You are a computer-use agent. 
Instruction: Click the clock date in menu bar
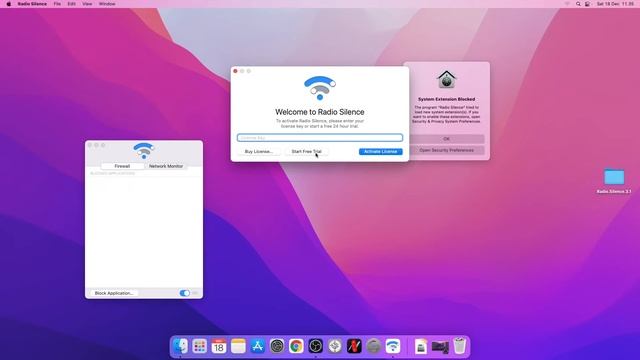pyautogui.click(x=615, y=4)
